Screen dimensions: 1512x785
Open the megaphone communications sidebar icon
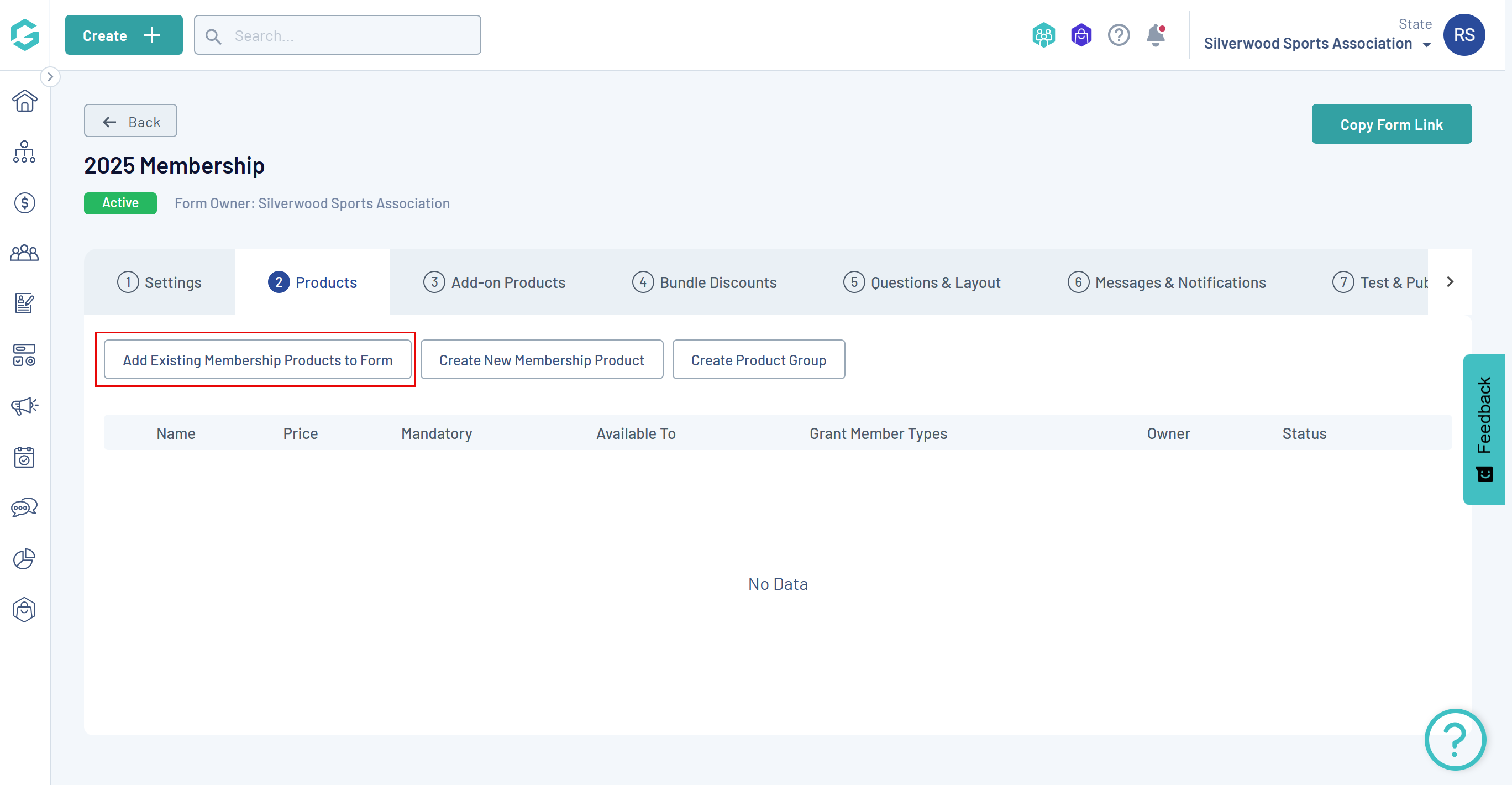pyautogui.click(x=25, y=406)
